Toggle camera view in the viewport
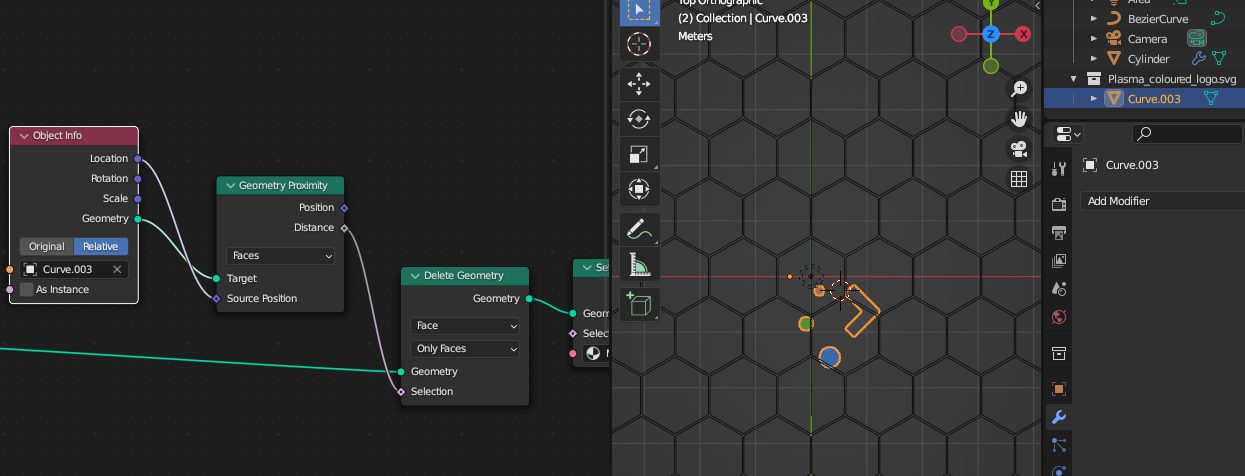 (x=1019, y=149)
